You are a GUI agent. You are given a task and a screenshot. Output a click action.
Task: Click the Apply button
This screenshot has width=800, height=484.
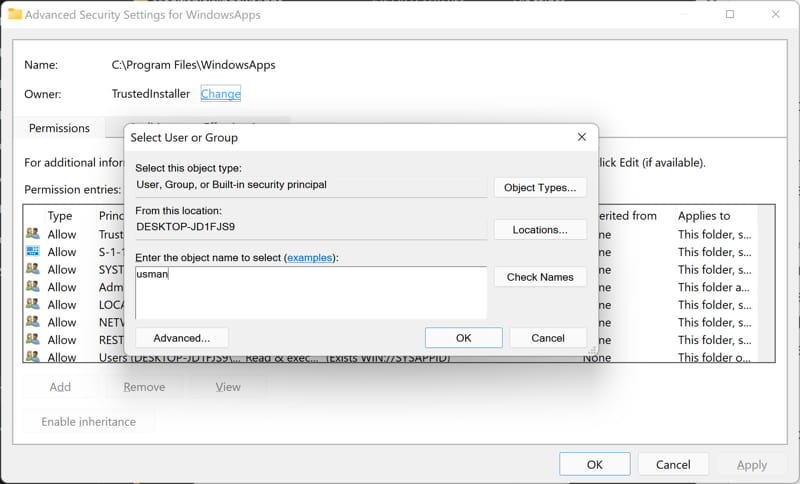(752, 465)
